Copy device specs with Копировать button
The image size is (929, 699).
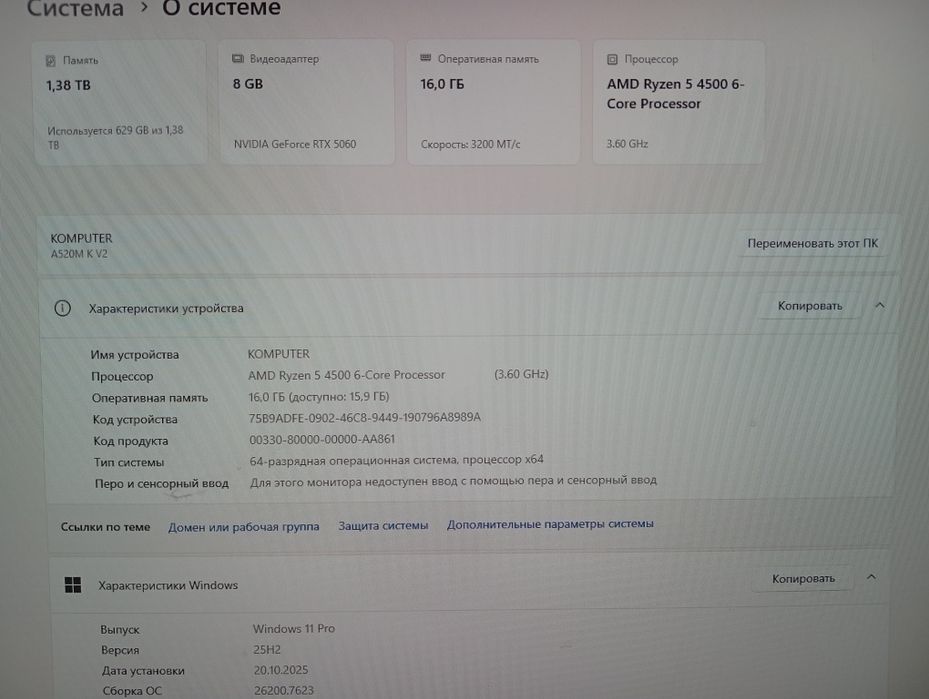[809, 306]
